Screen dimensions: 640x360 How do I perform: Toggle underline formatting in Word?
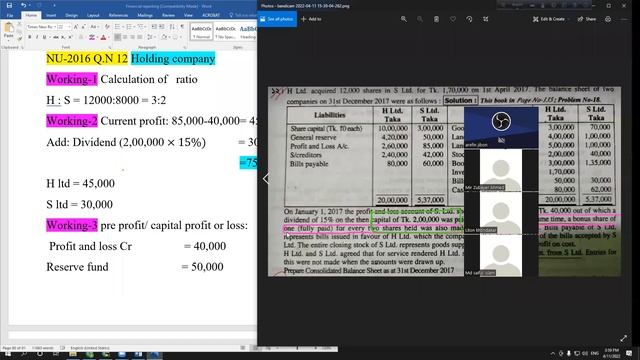(x=44, y=37)
